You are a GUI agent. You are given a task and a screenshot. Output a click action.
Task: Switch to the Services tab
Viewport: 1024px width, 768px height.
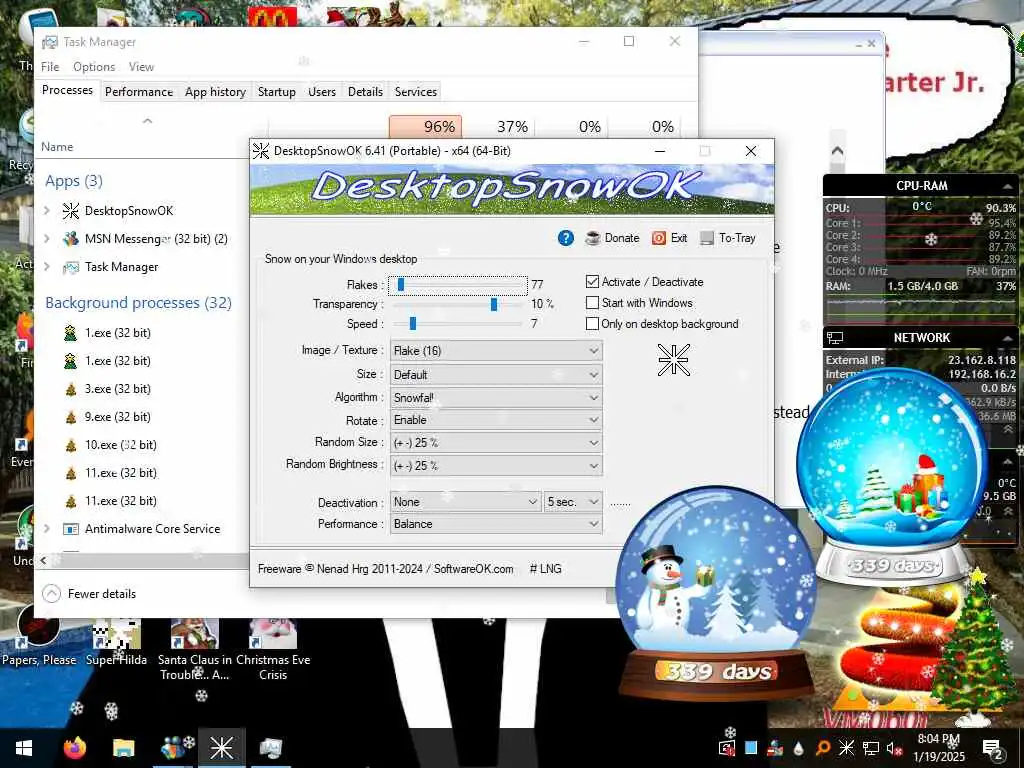click(x=415, y=92)
